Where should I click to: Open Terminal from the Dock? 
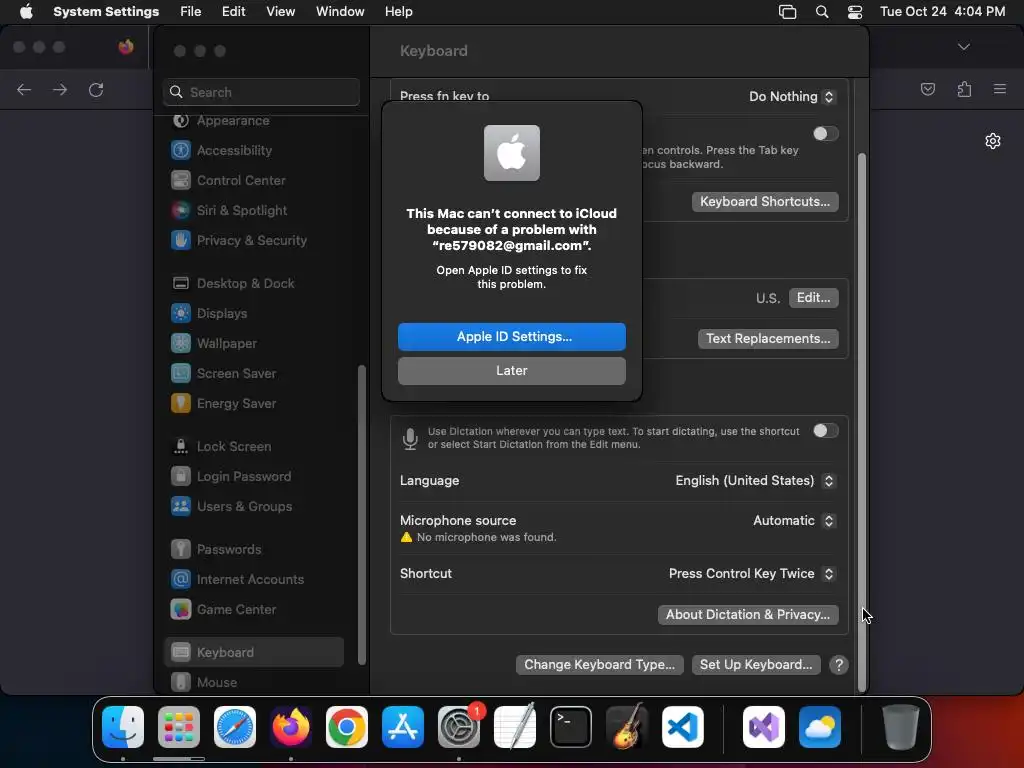571,727
